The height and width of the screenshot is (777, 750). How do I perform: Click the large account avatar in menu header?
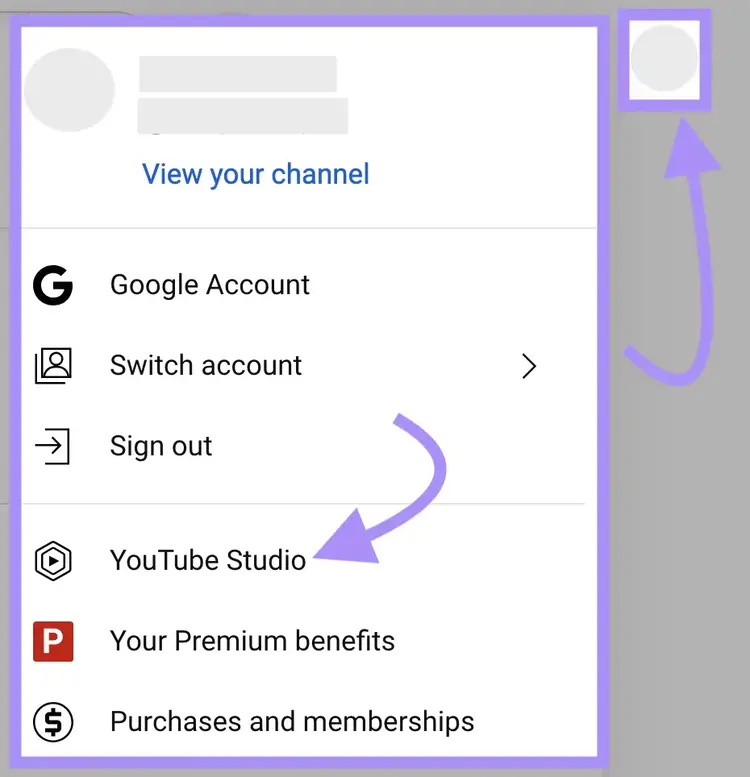click(69, 90)
